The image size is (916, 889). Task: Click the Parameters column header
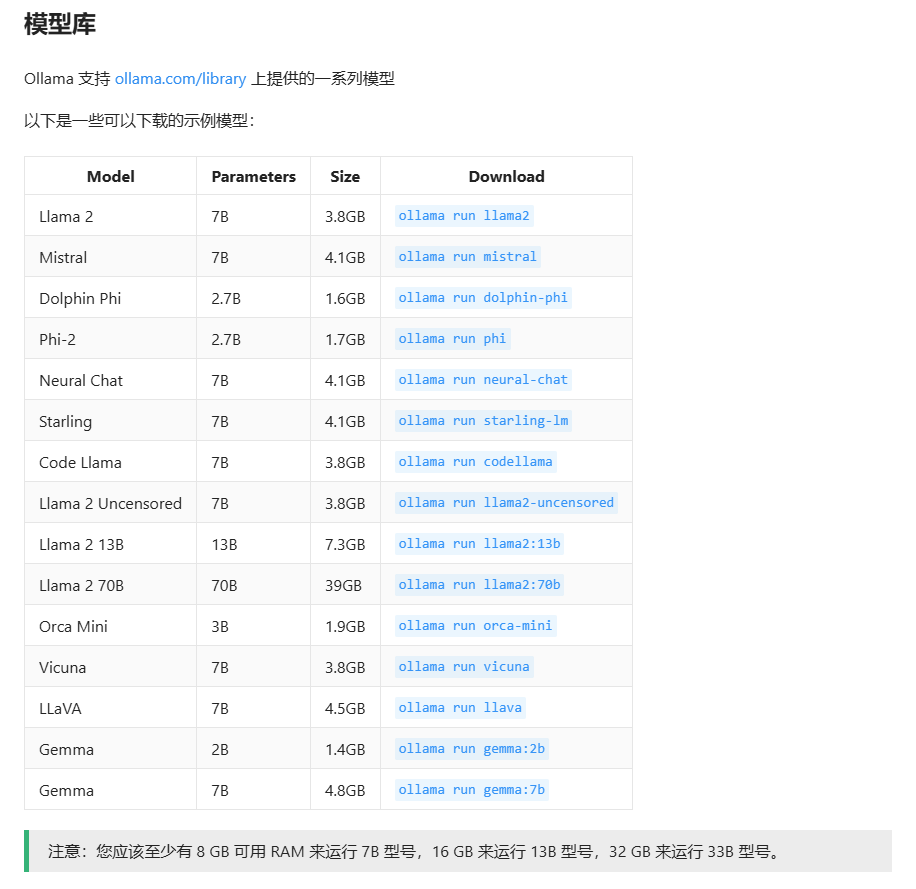tap(254, 176)
